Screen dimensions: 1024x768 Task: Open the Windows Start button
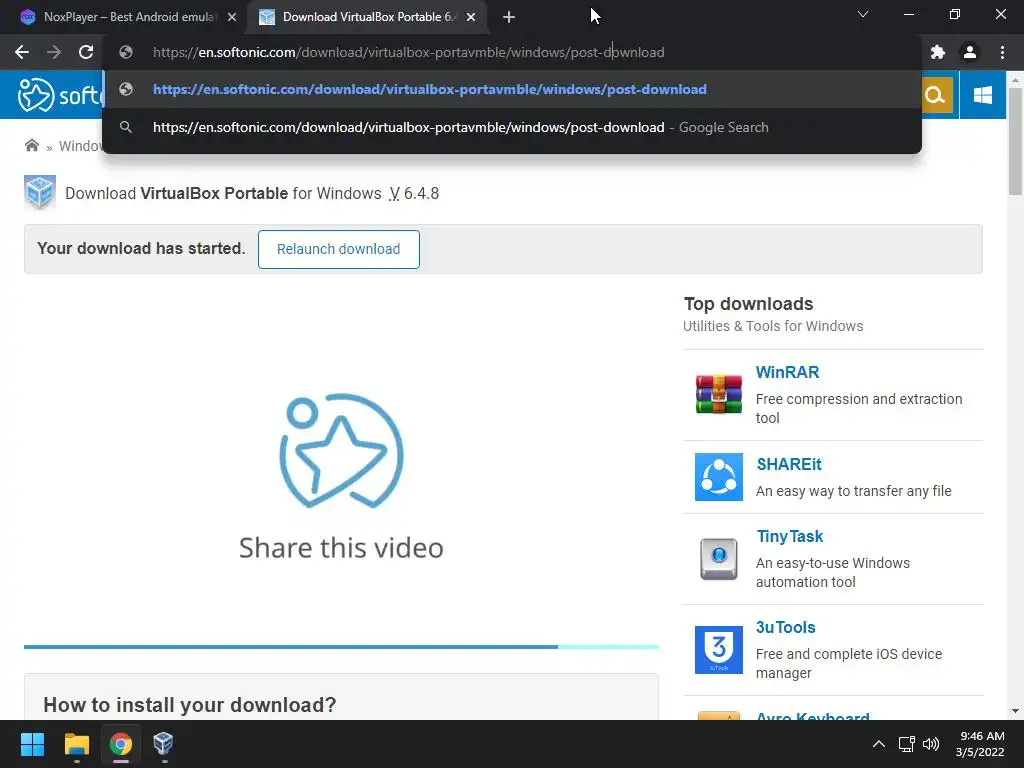32,744
